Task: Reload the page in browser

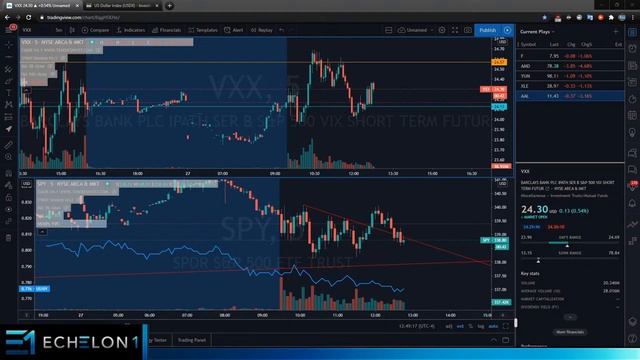Action: pos(28,18)
